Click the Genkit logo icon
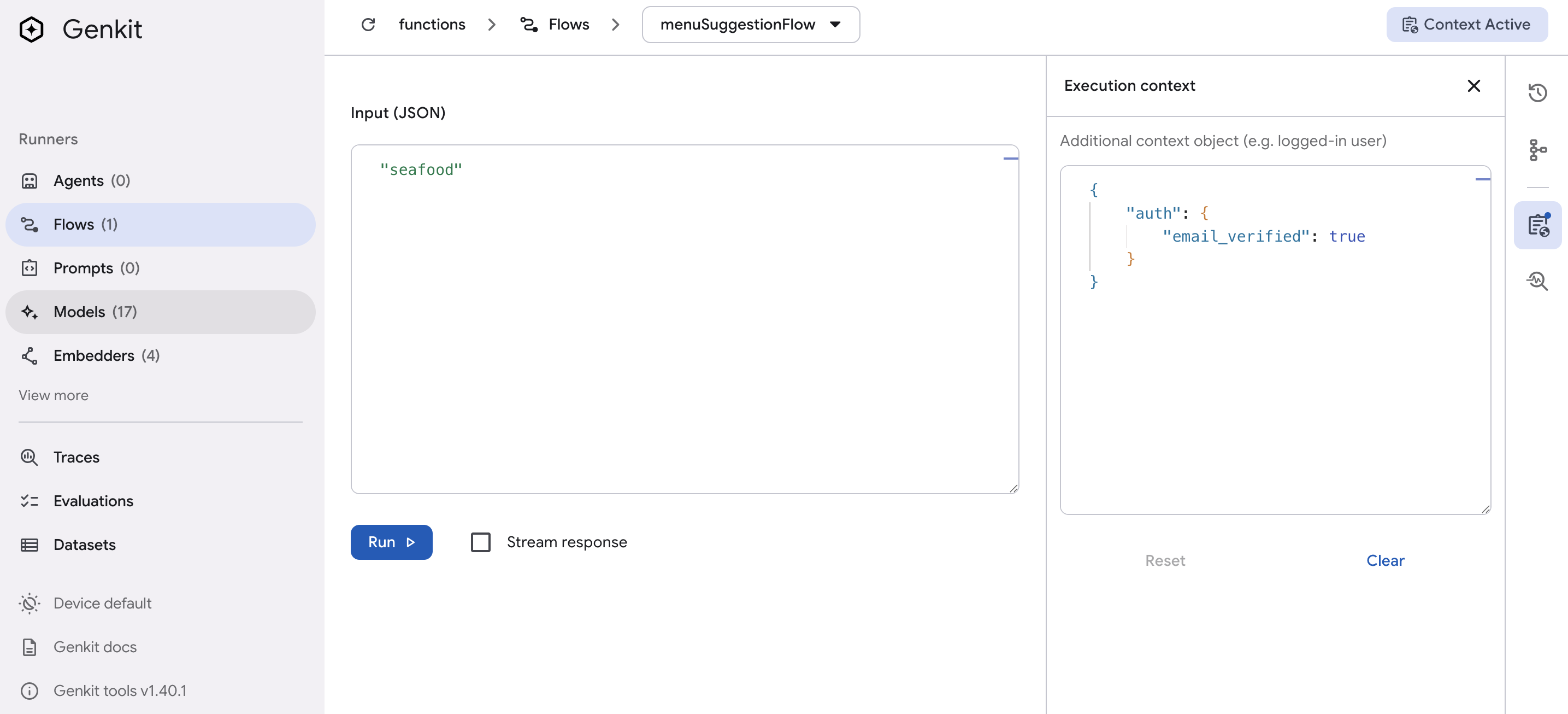The width and height of the screenshot is (1568, 714). click(31, 28)
